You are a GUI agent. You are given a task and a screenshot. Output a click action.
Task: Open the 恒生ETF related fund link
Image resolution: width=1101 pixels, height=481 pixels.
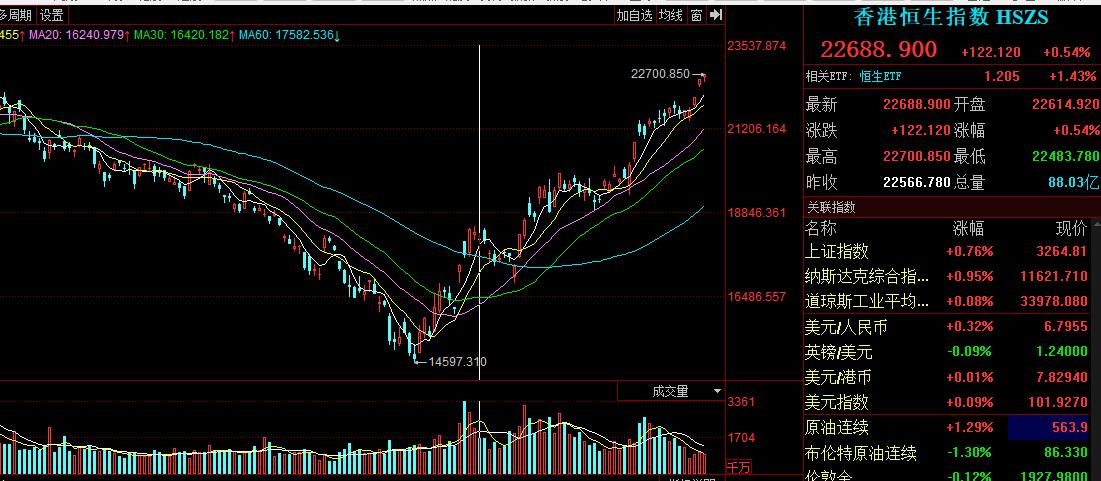pyautogui.click(x=881, y=77)
